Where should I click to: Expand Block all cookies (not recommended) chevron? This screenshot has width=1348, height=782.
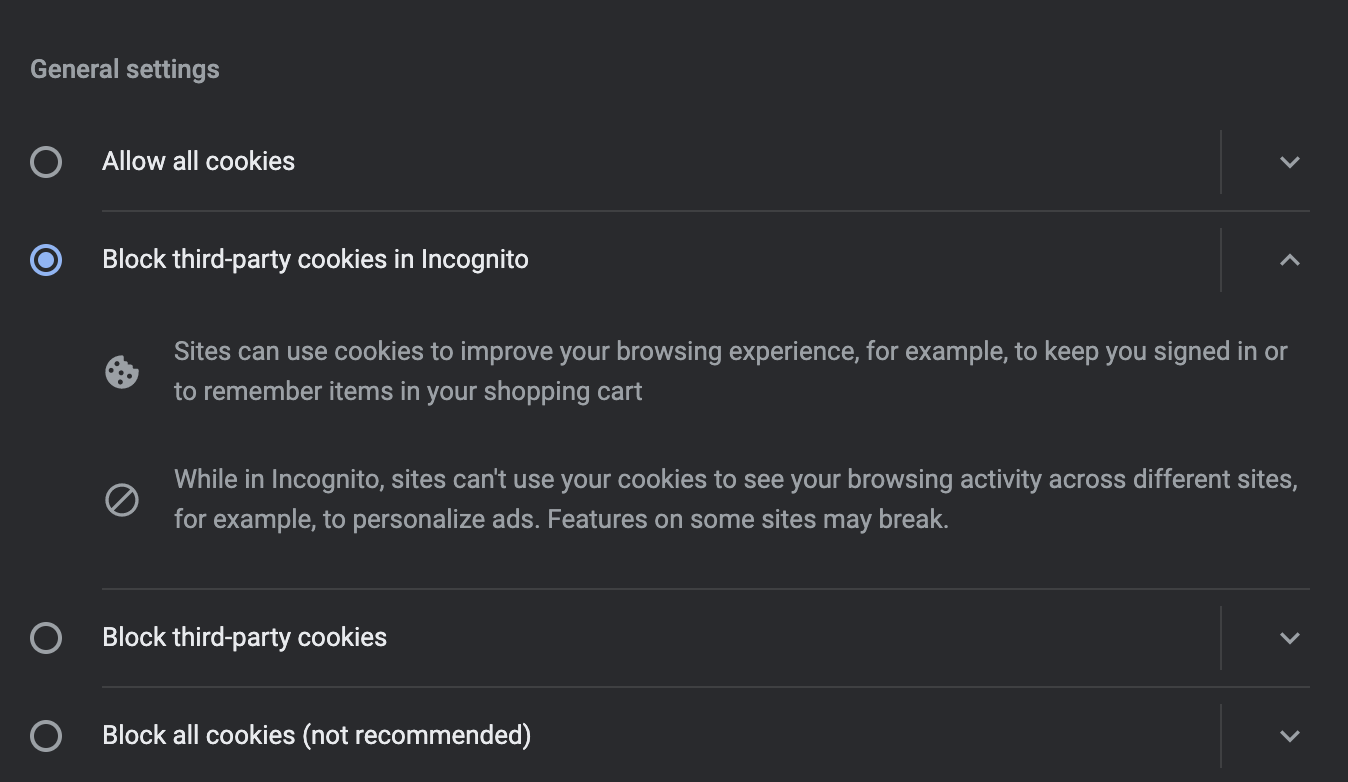pyautogui.click(x=1289, y=736)
